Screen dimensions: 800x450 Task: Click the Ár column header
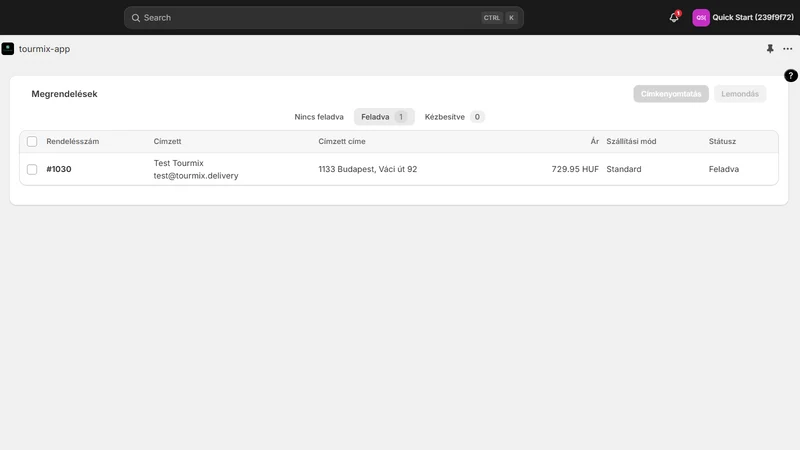tap(594, 141)
